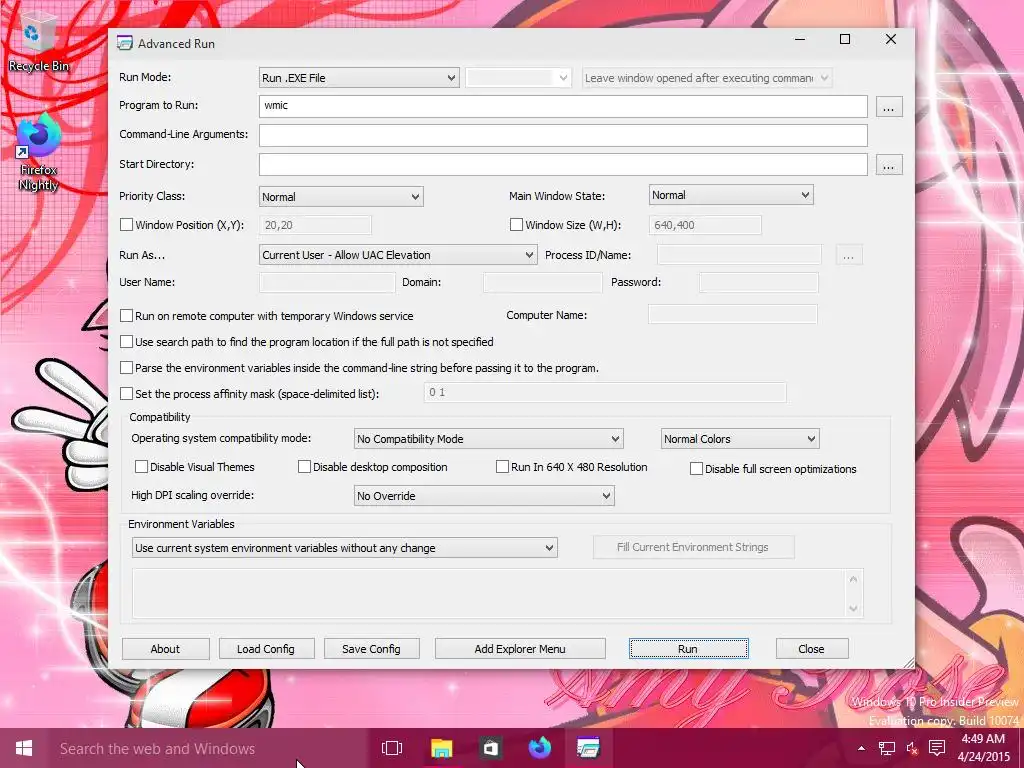
Task: Click the Search the web and Windows box
Action: (209, 748)
